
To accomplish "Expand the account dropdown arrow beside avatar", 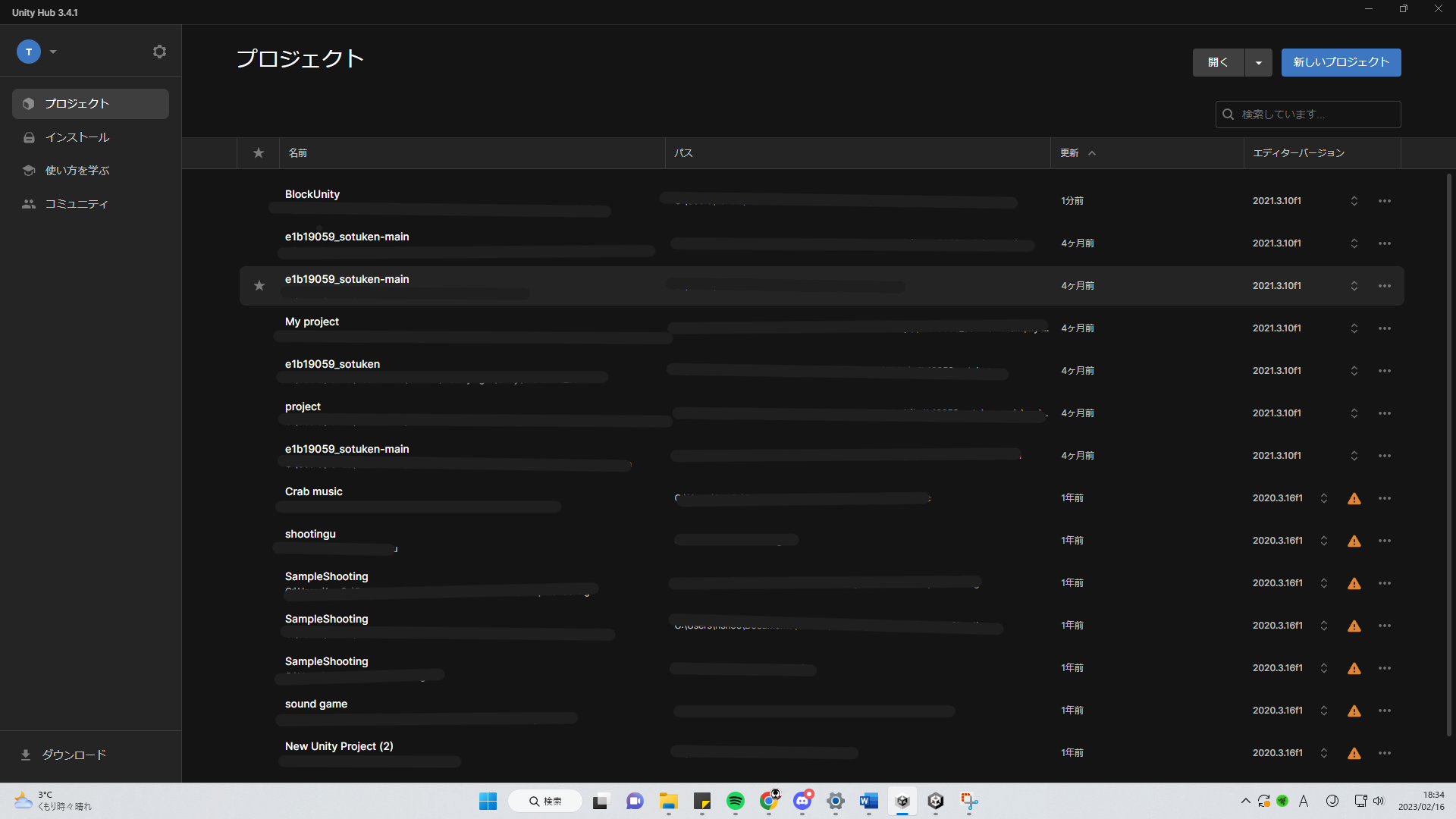I will [x=53, y=52].
